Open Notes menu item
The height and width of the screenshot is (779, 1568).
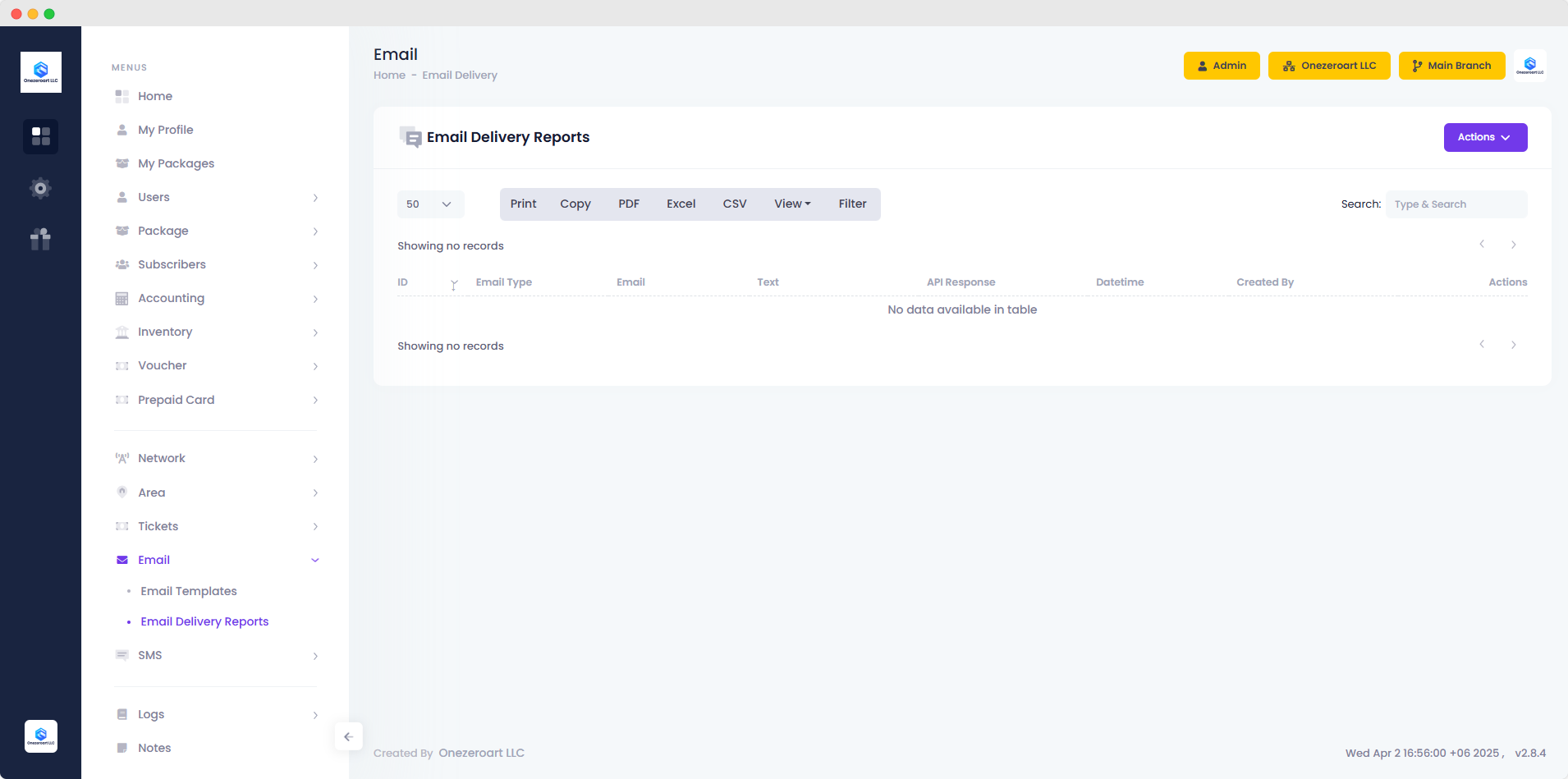pyautogui.click(x=154, y=748)
